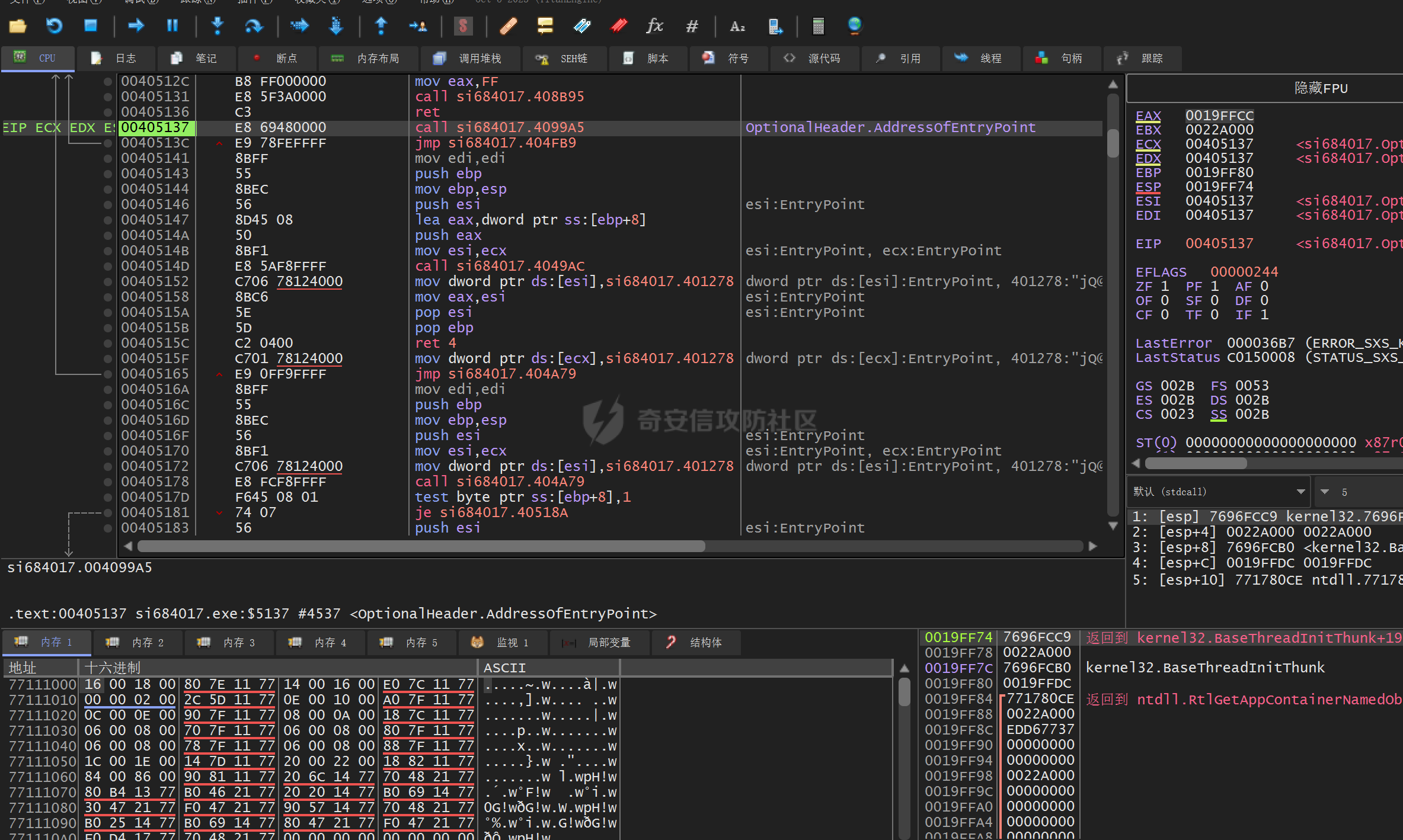The width and height of the screenshot is (1403, 840).
Task: Toggle breakpoint bullet at address 00405143
Action: pyautogui.click(x=107, y=174)
